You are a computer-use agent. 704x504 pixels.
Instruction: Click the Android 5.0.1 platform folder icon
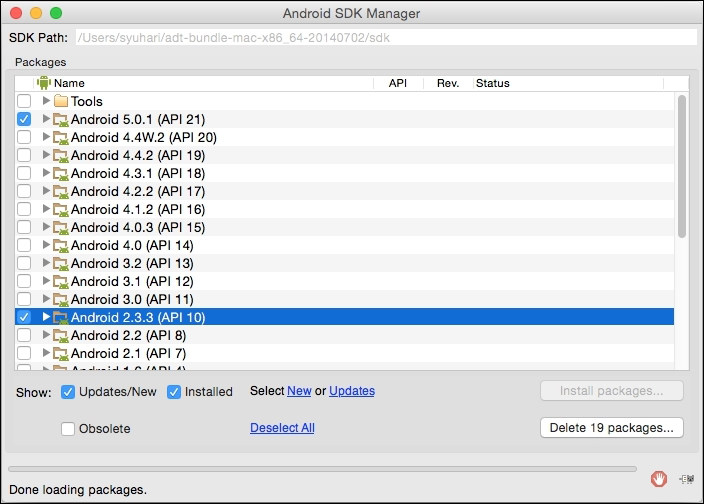click(60, 119)
